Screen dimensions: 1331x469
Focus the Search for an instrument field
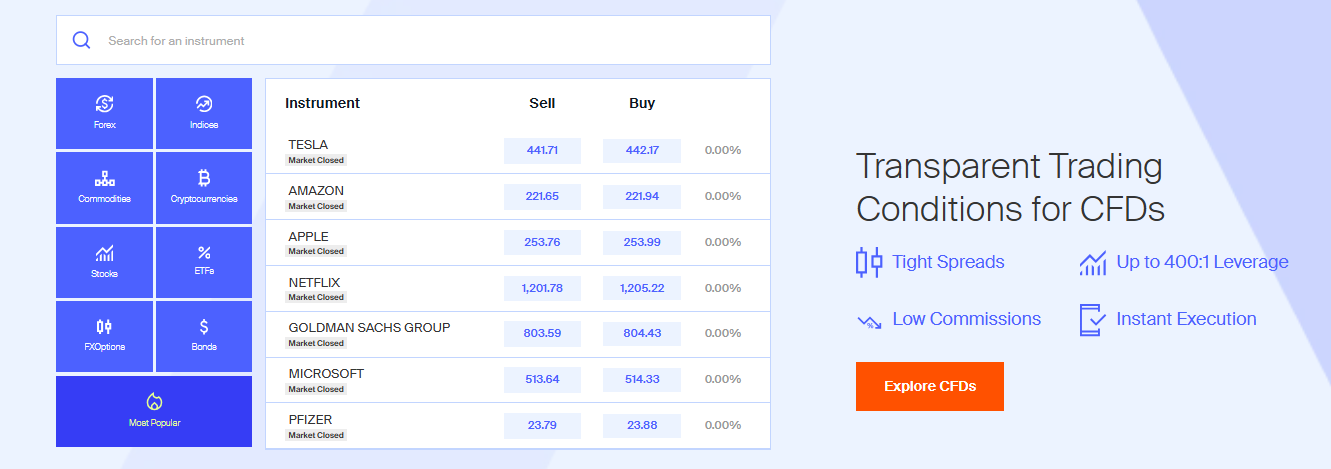coord(430,41)
